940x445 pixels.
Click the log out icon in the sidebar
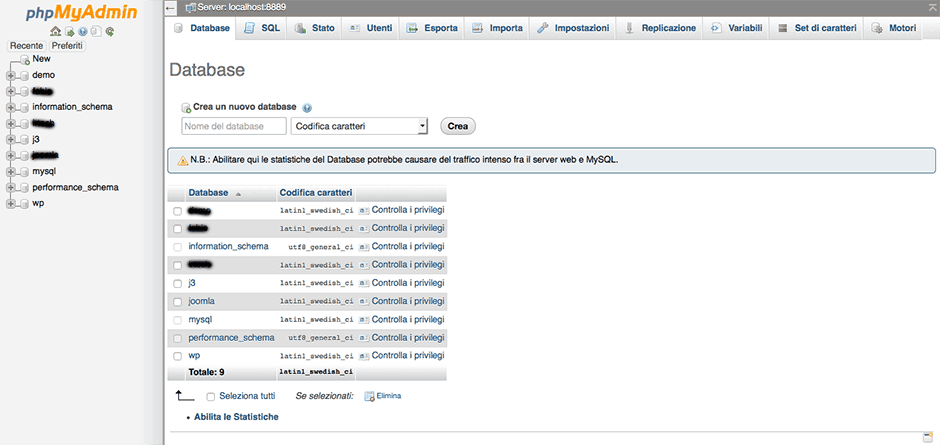pos(69,31)
